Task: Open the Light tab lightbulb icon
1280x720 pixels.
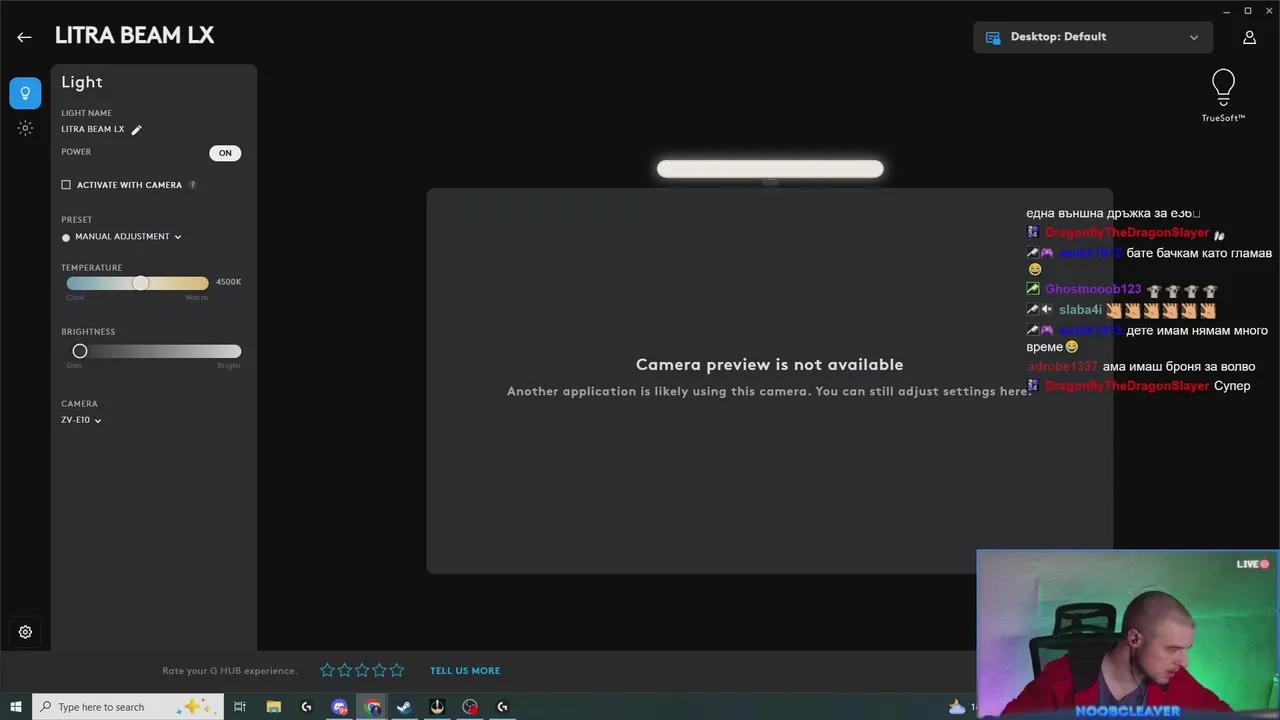Action: pos(25,93)
